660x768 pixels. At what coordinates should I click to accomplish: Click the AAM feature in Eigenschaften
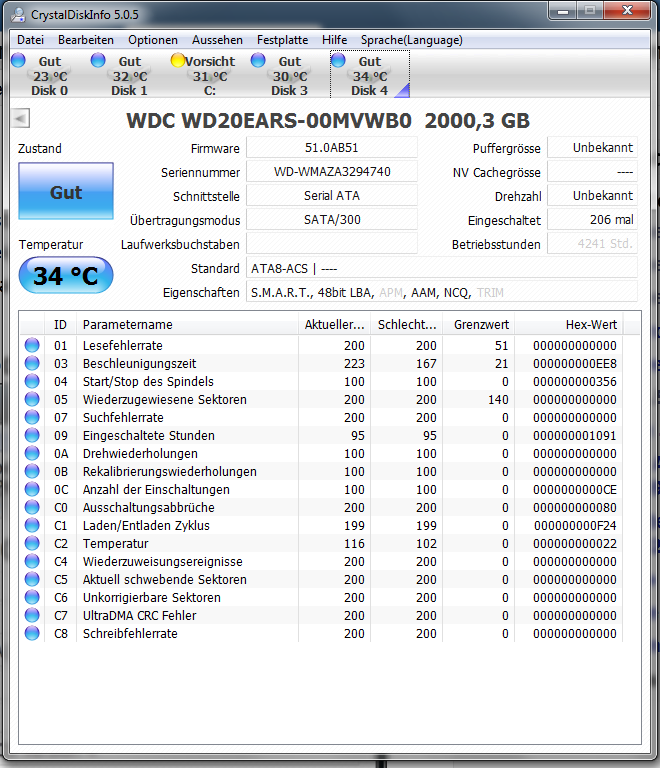coord(424,293)
